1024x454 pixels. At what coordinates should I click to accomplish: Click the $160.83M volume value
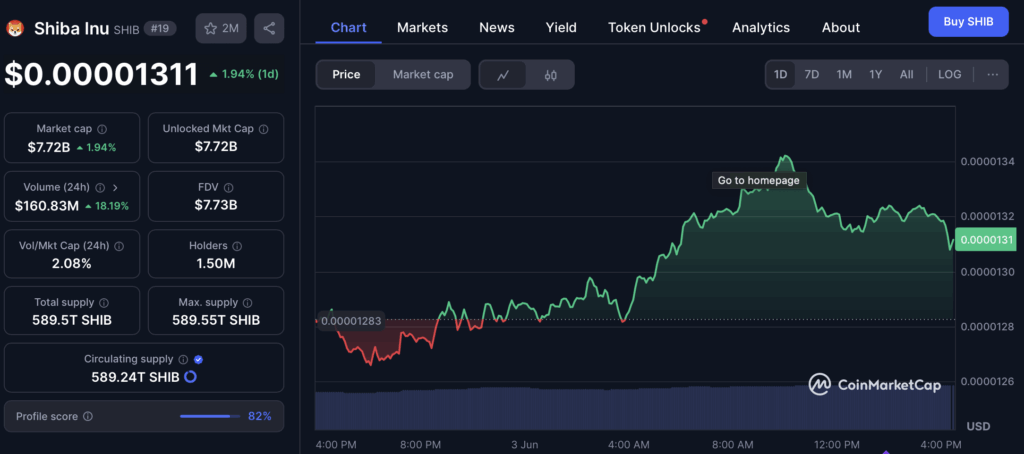point(47,206)
